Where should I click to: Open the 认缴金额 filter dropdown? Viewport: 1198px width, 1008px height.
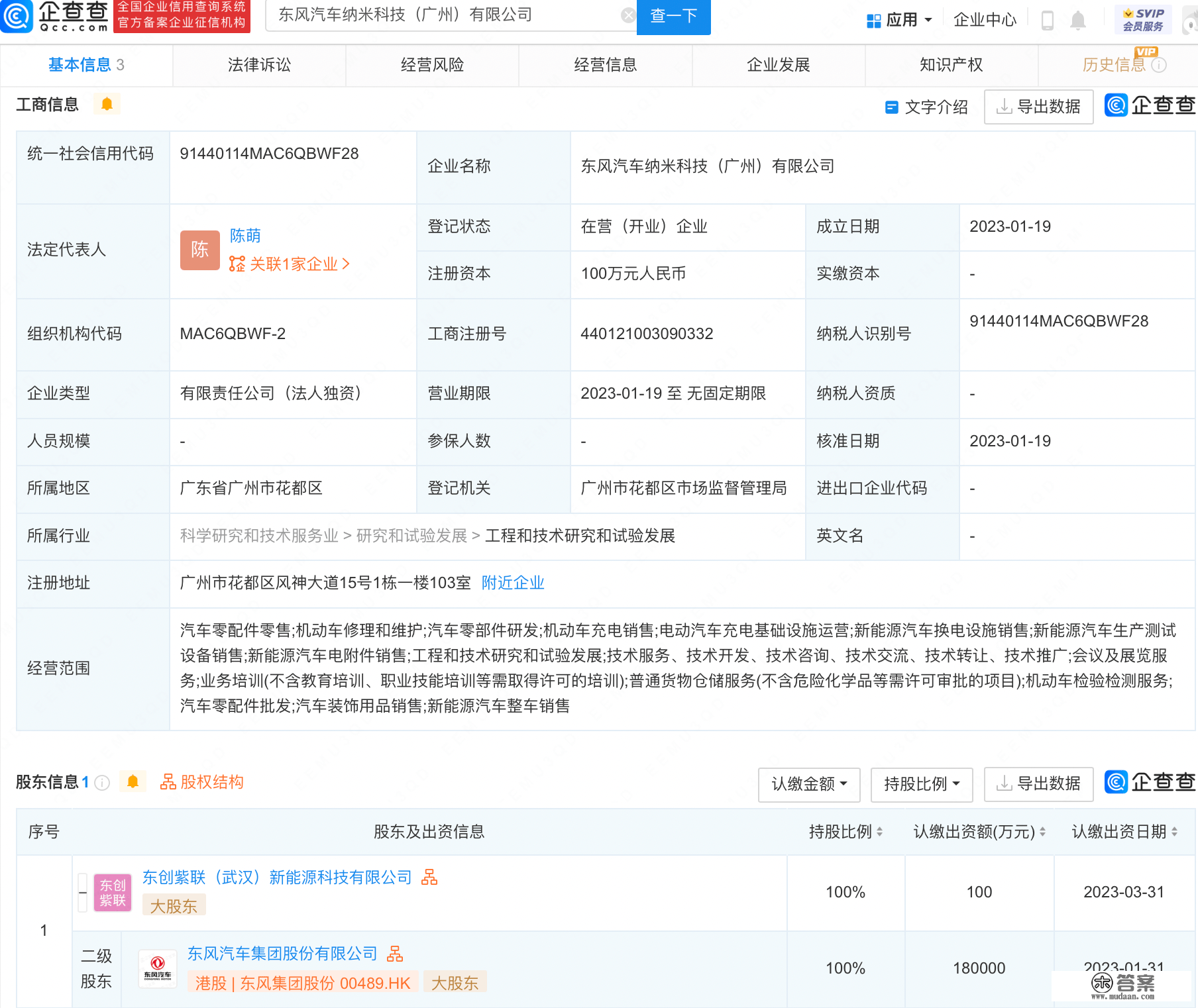coord(809,784)
